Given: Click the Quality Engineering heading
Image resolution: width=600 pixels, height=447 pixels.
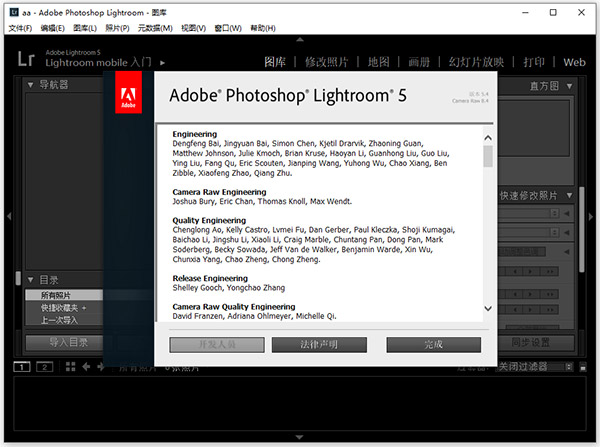Looking at the screenshot, I should coord(209,220).
